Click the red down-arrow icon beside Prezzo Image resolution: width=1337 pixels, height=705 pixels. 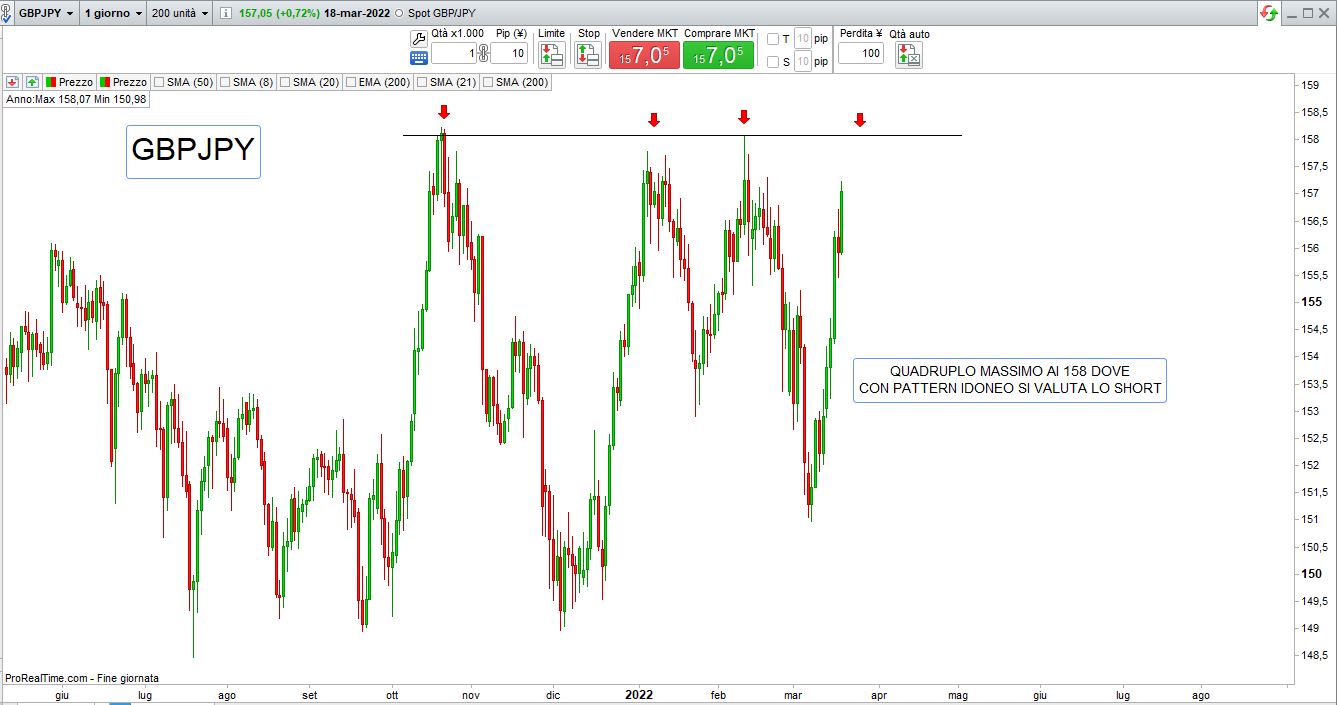tap(13, 82)
